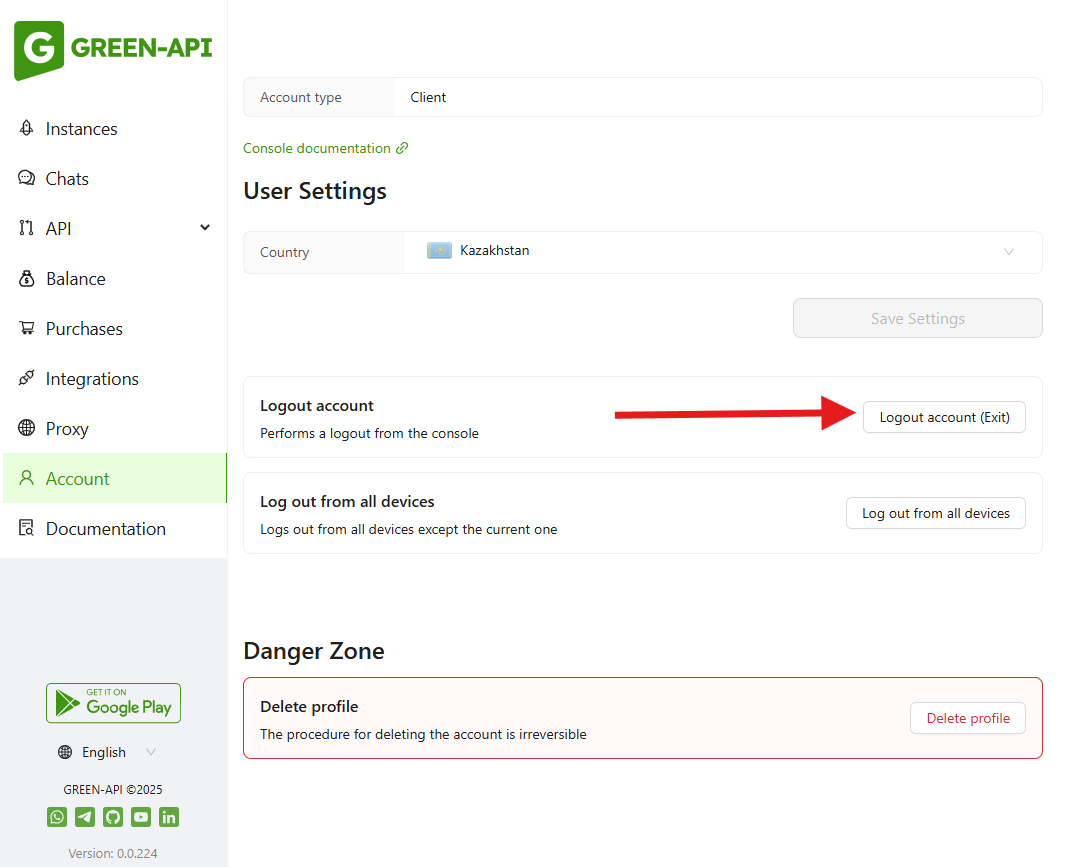
Task: Expand the API submenu chevron
Action: (x=205, y=228)
